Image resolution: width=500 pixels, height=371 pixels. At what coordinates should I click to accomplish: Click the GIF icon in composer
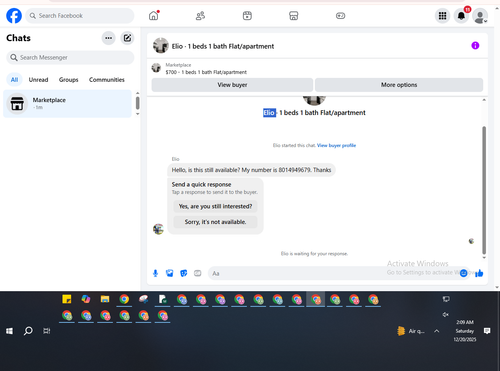(198, 273)
